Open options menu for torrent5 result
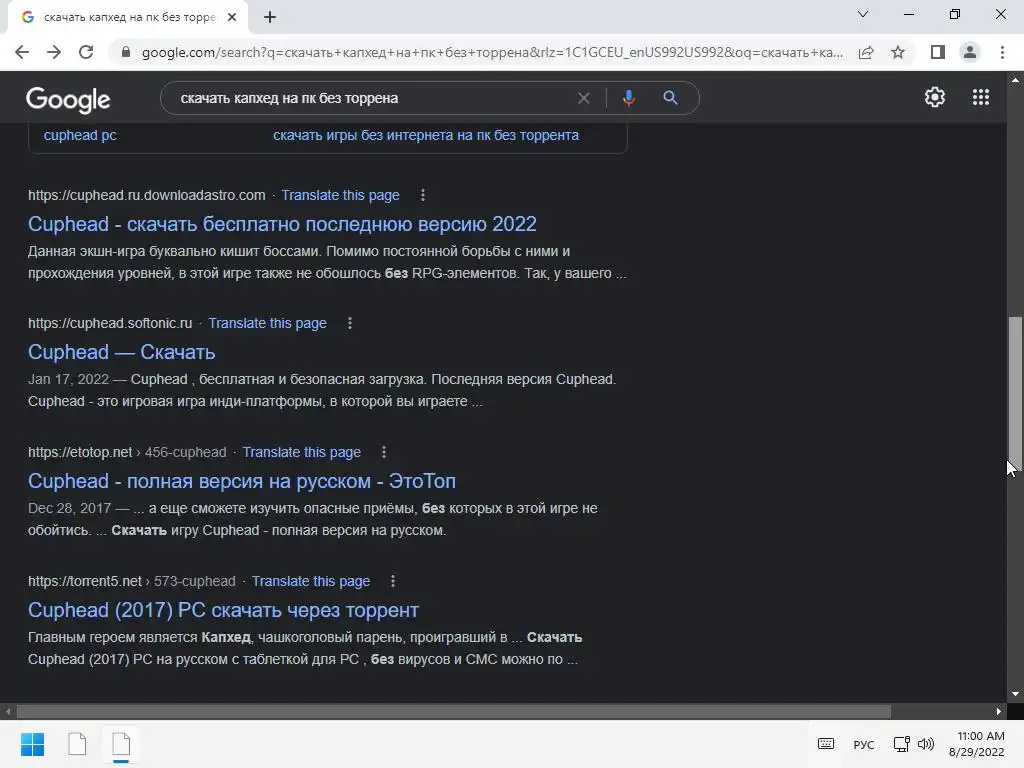 pyautogui.click(x=392, y=581)
